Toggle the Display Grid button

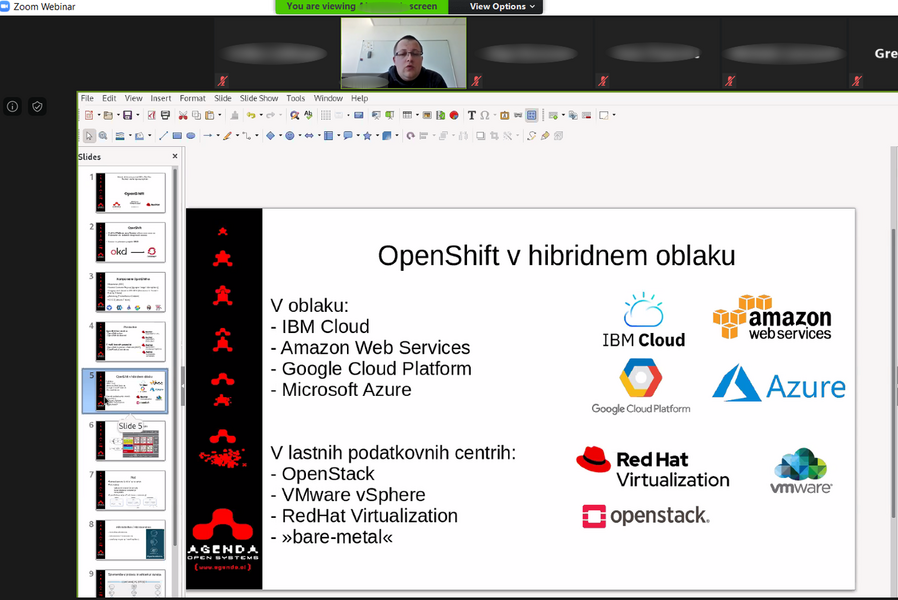(x=325, y=115)
